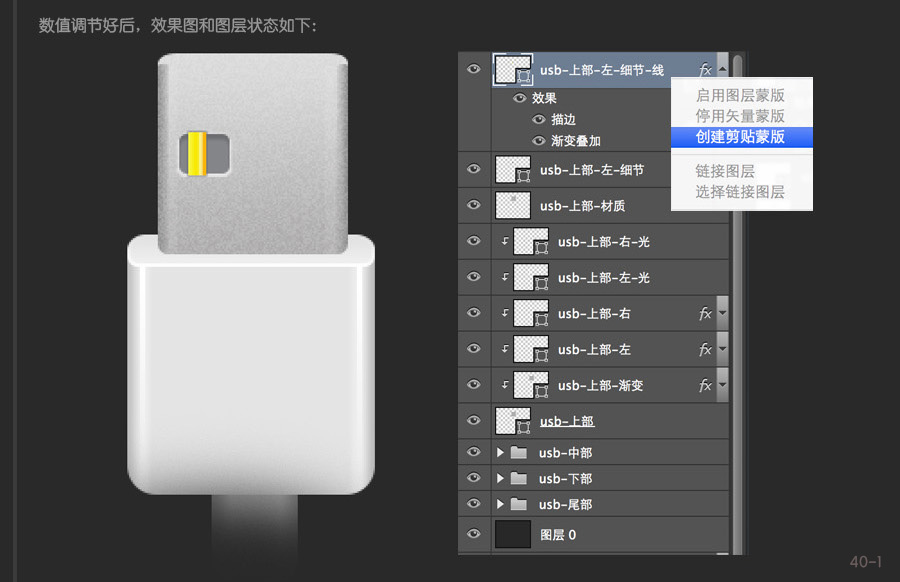900x582 pixels.
Task: Expand effects list of usb-上部-渐变 layer
Action: click(723, 385)
